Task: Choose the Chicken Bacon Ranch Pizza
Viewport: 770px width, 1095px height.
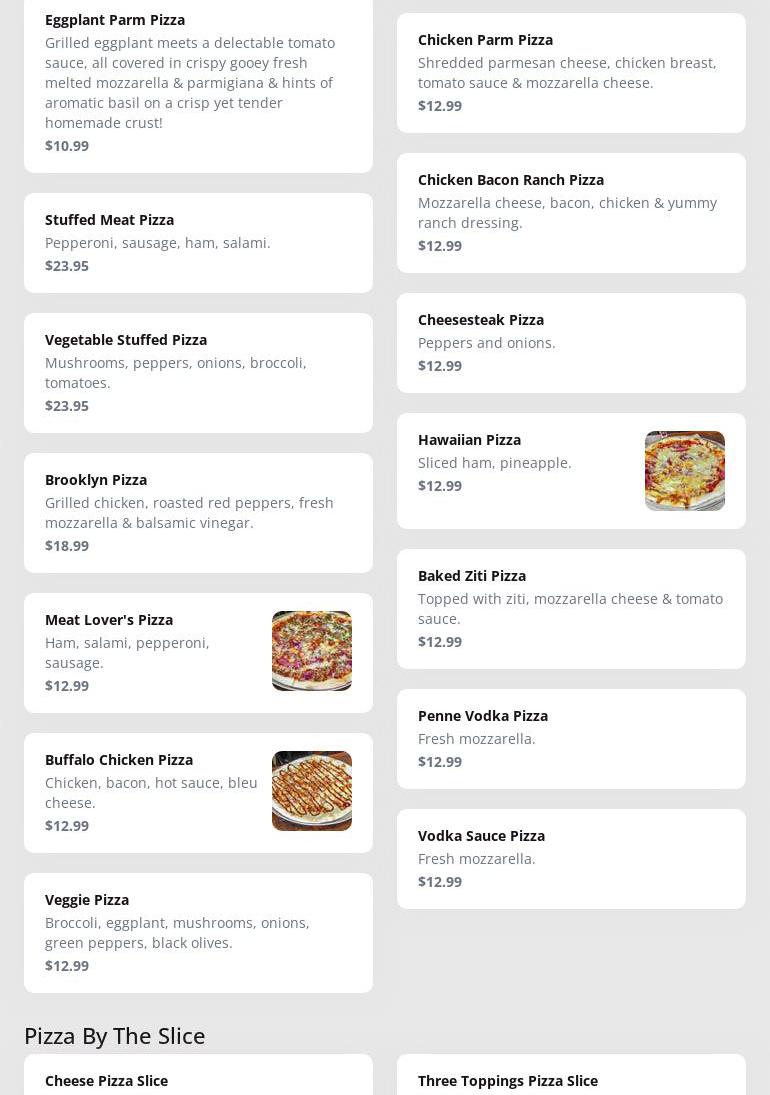Action: click(x=571, y=213)
